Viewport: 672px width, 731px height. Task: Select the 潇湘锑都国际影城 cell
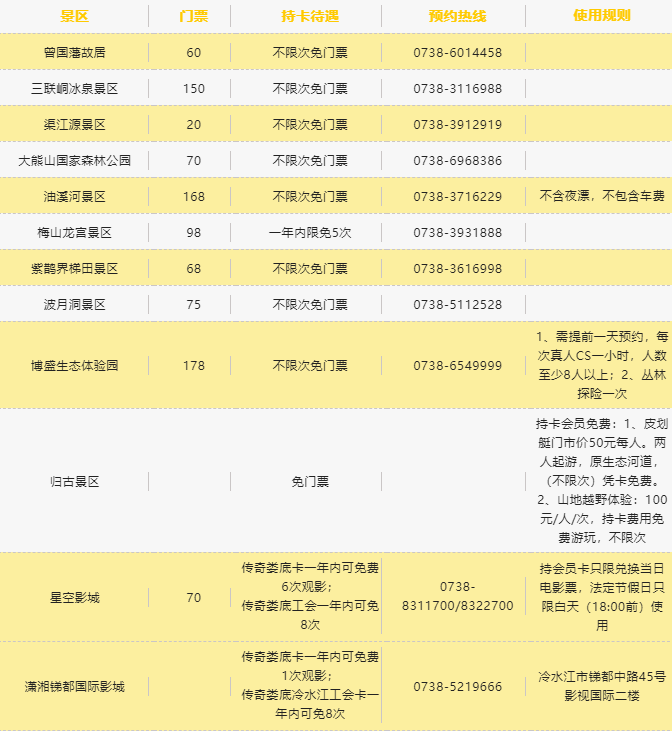(x=75, y=687)
